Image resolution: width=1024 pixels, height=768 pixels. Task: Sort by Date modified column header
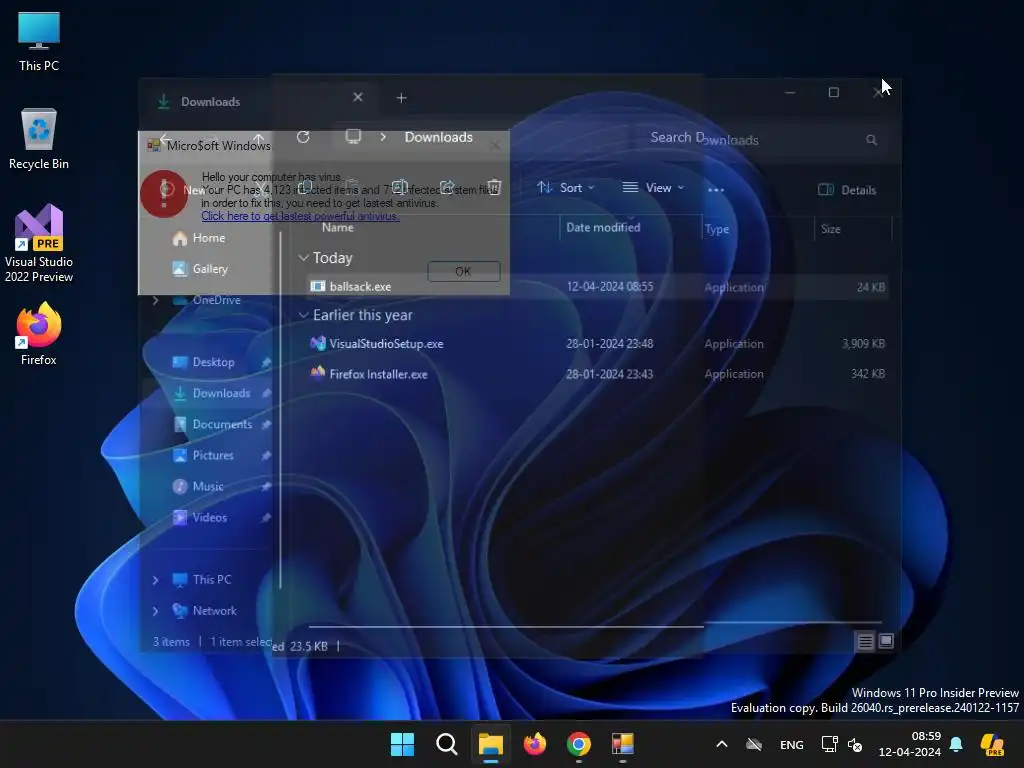click(x=603, y=227)
